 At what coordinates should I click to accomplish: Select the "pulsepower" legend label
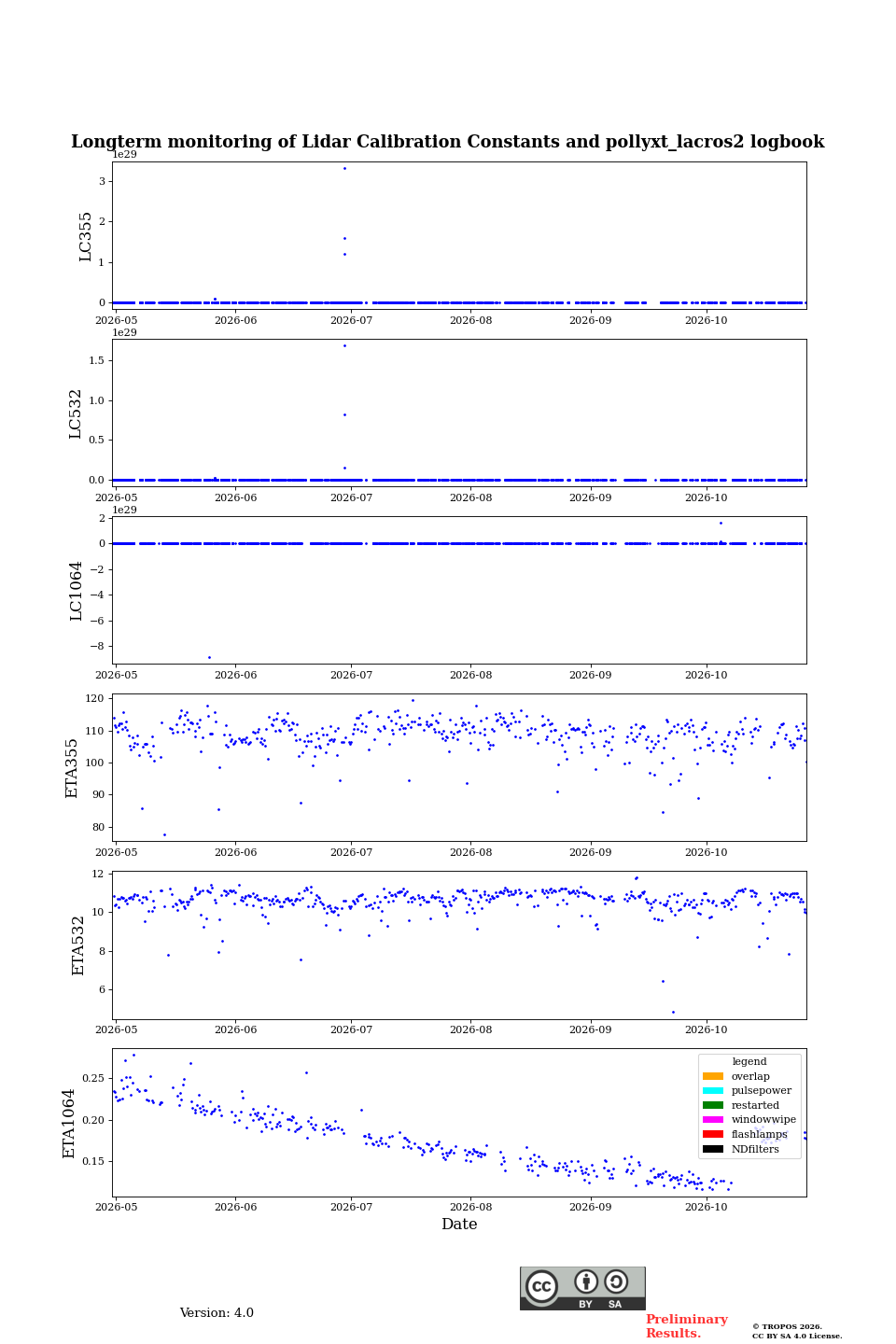762,1091
